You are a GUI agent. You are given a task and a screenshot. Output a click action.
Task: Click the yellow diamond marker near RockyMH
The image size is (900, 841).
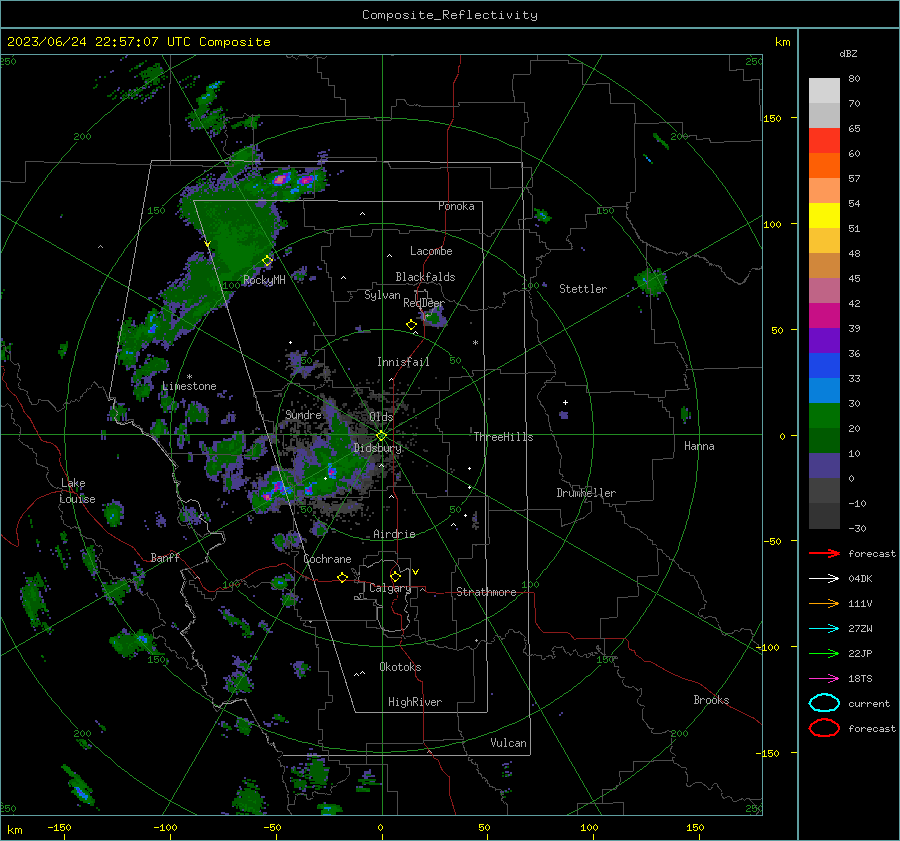coord(267,261)
